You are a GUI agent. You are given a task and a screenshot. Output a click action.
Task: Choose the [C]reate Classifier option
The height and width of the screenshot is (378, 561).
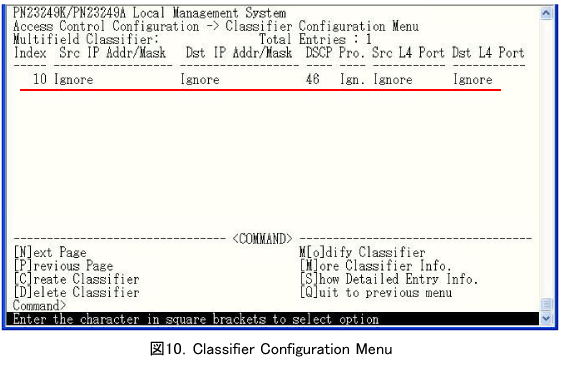click(x=76, y=279)
